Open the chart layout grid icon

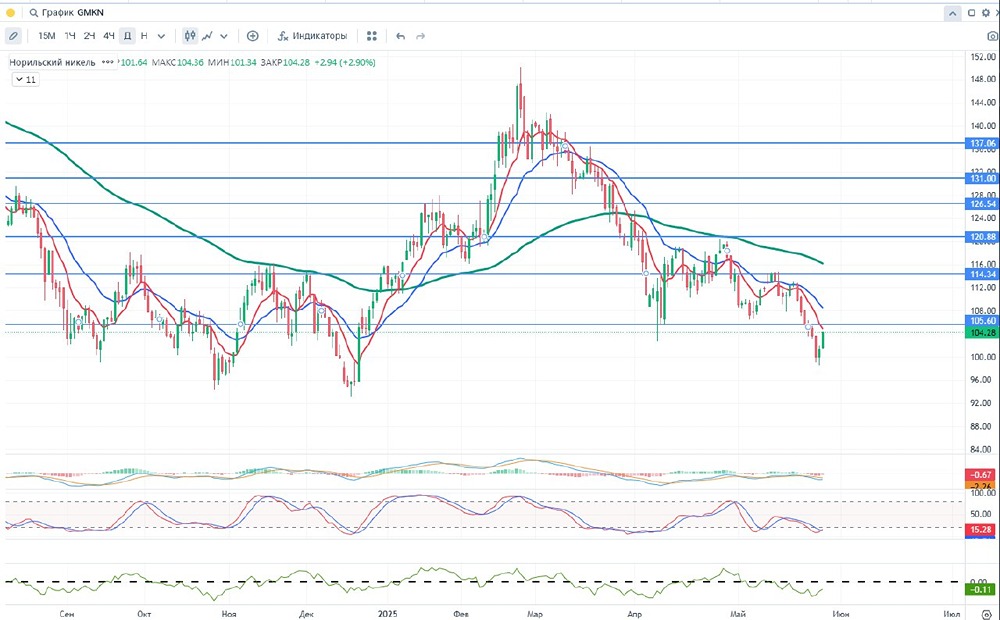pos(372,36)
